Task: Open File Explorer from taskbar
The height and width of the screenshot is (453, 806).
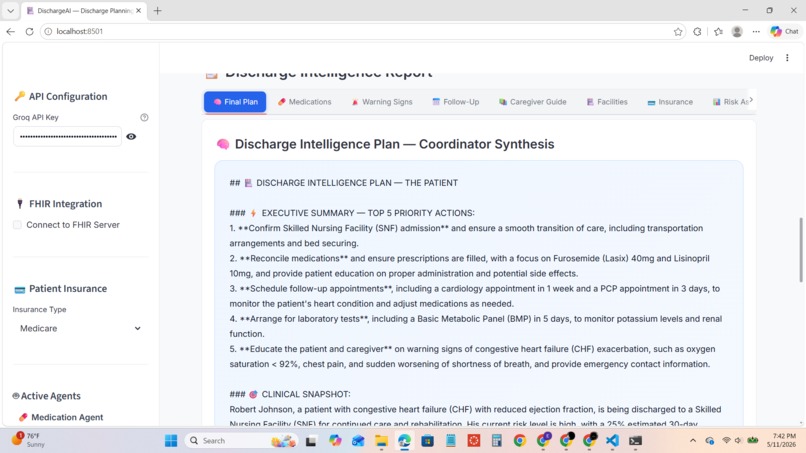Action: pos(381,441)
